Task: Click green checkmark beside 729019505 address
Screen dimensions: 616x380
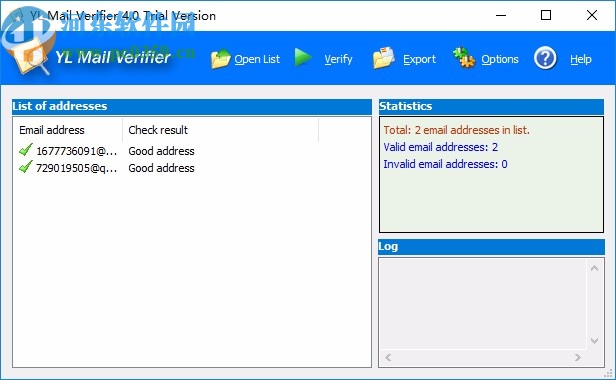Action: click(x=26, y=167)
